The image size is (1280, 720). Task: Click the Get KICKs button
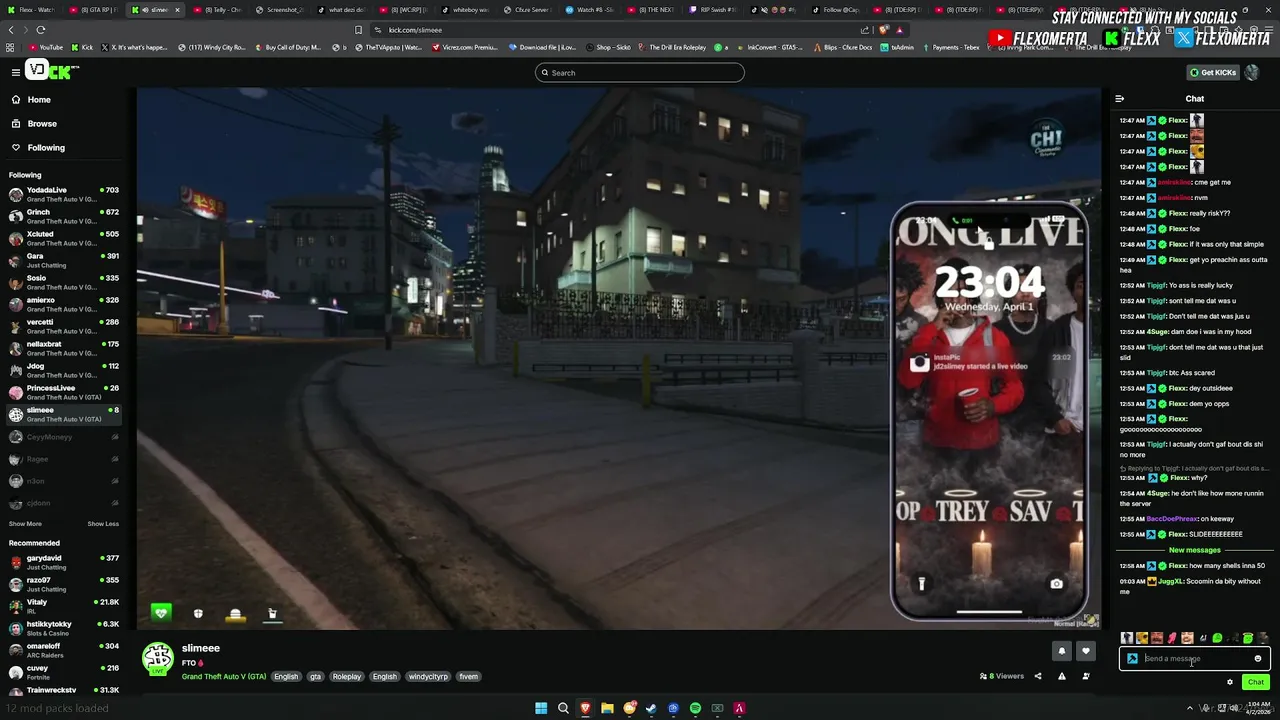coord(1213,72)
